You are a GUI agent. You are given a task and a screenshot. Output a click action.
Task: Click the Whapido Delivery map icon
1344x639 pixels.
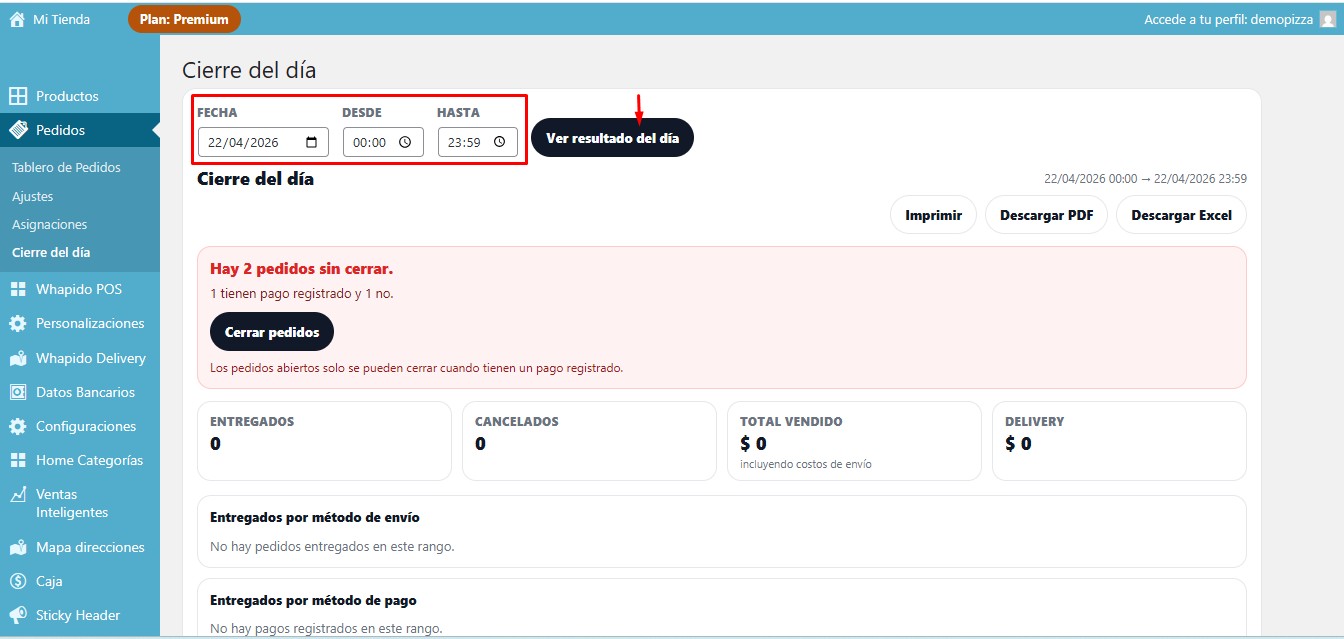click(x=18, y=358)
